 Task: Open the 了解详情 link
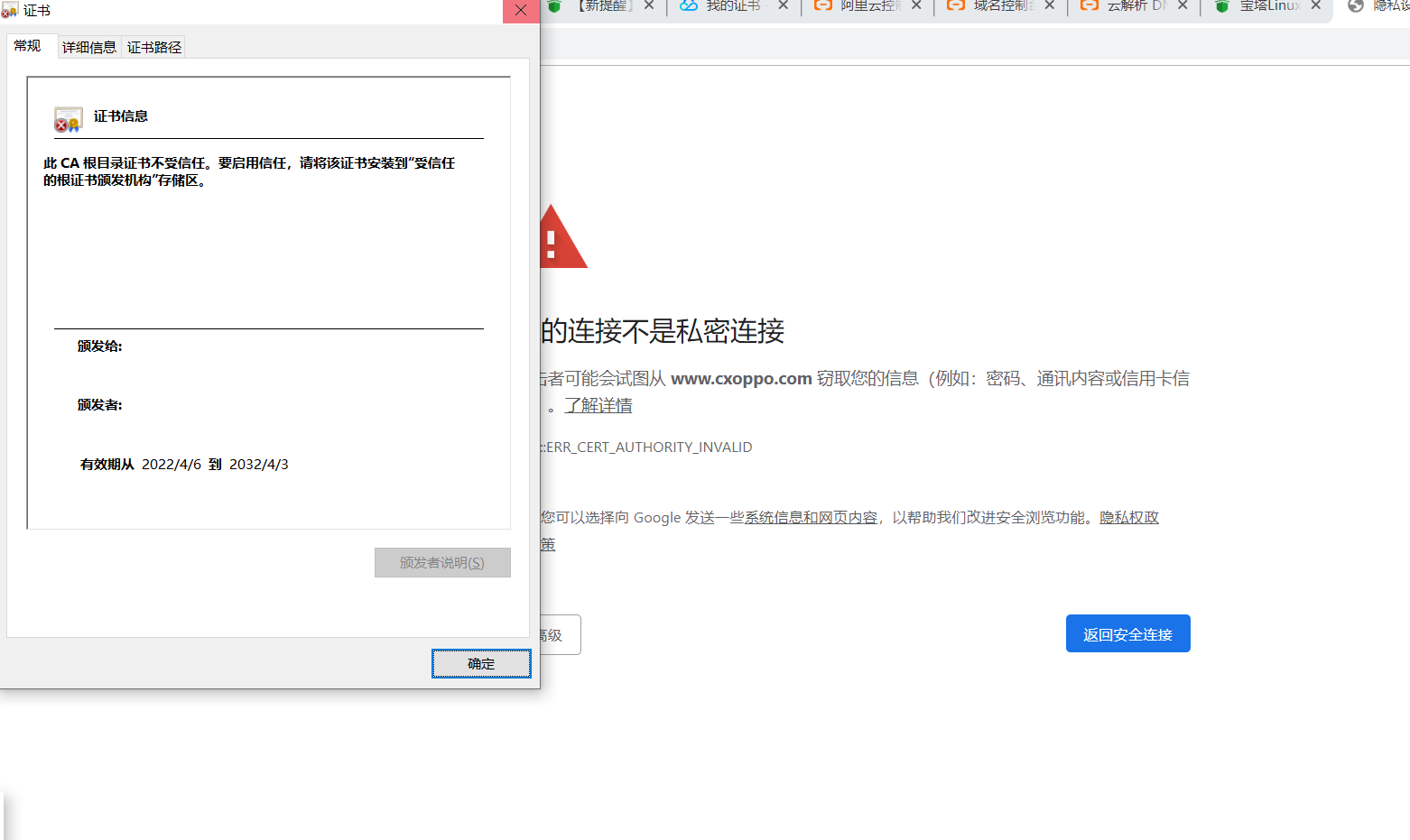(598, 405)
